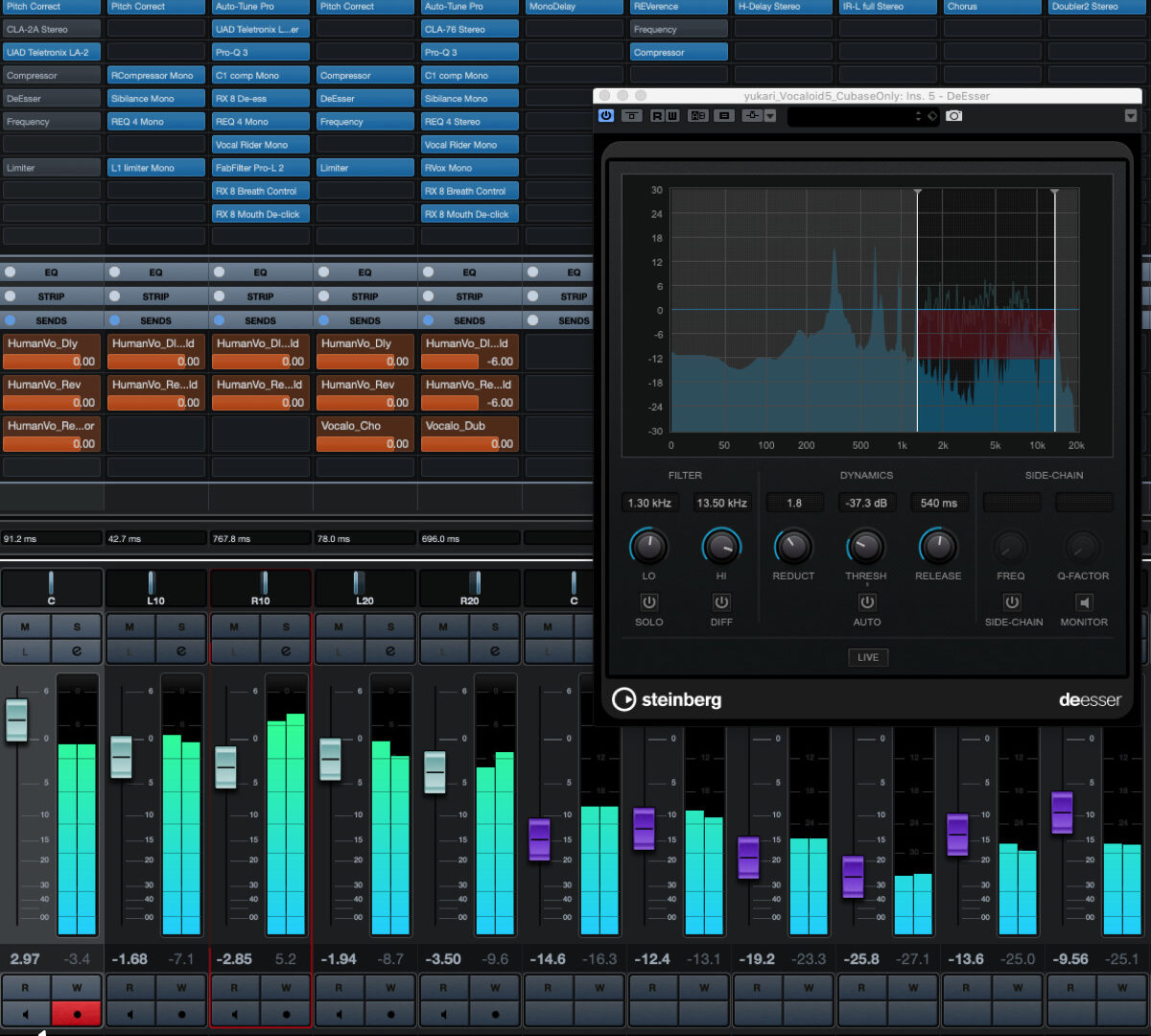Toggle Read automation R on the -14.6 channel
The image size is (1151, 1036).
click(x=548, y=987)
